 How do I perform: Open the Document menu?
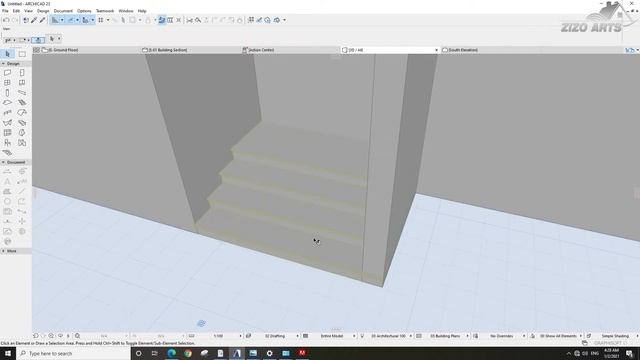pos(63,11)
